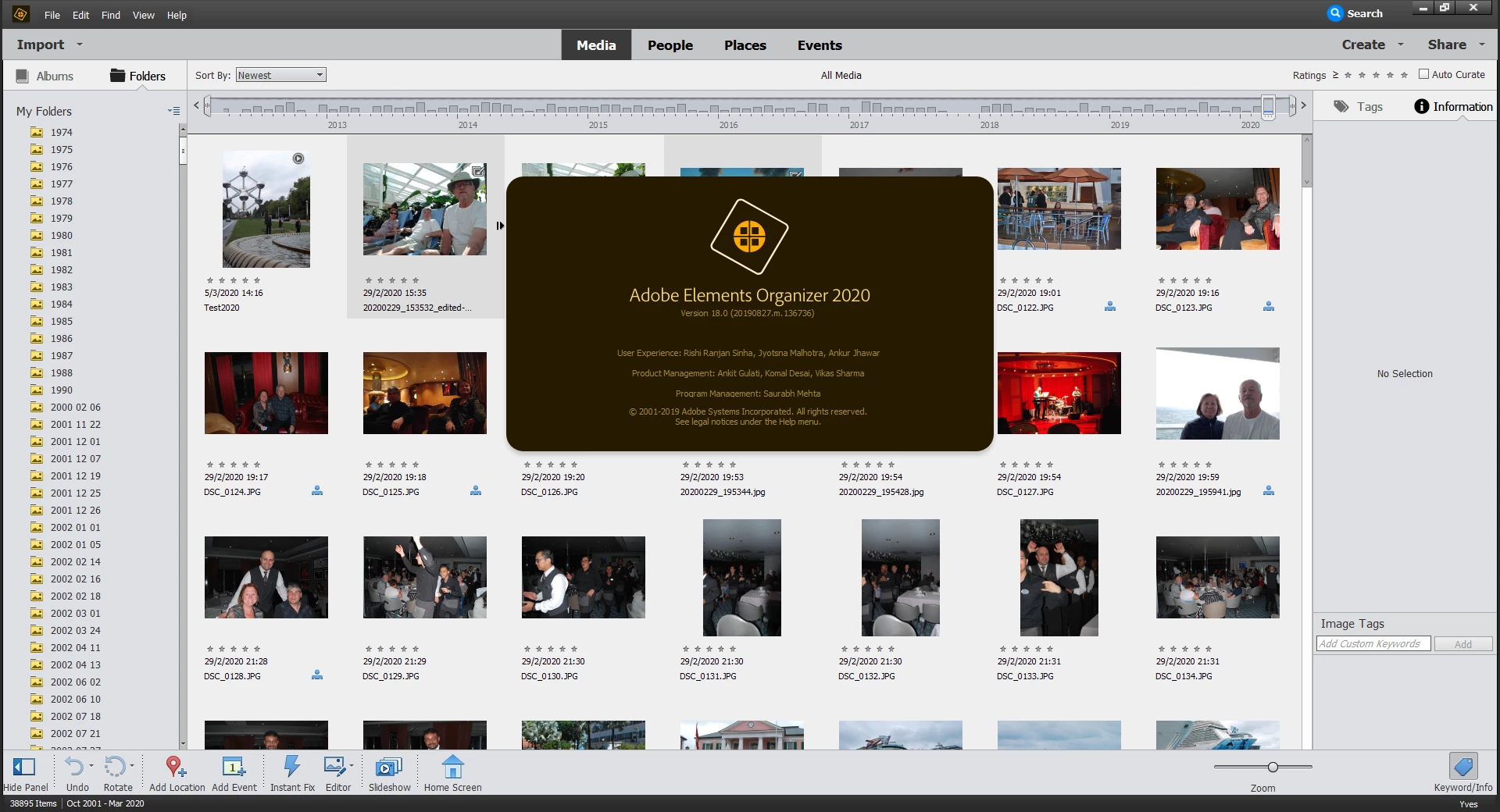The image size is (1500, 812).
Task: Click people tag icon on DSC_0122.JPG
Action: click(1110, 307)
